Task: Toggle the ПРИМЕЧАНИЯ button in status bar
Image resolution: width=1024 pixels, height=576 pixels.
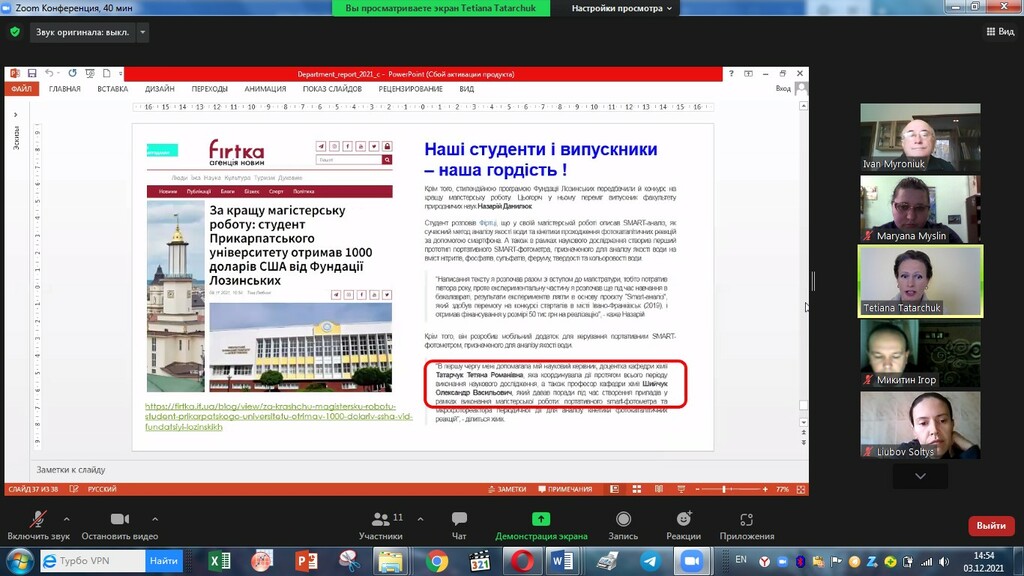Action: (565, 489)
